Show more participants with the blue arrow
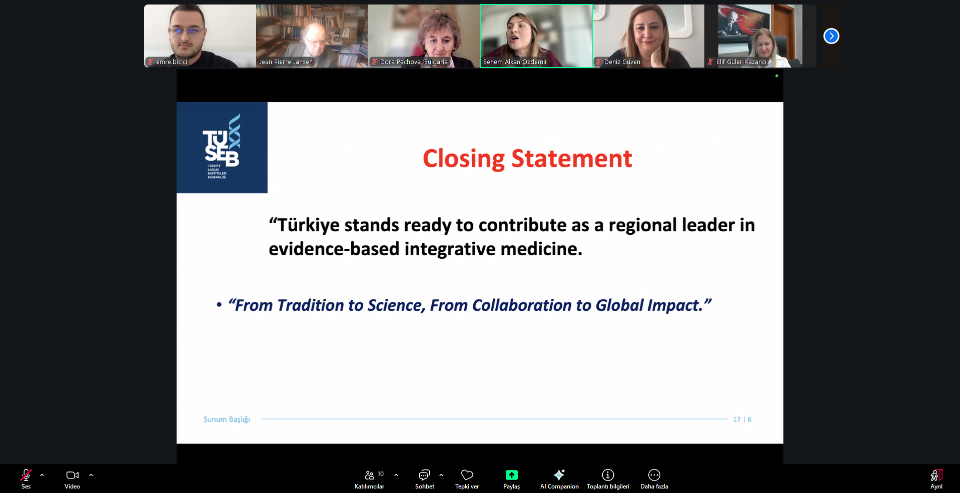The height and width of the screenshot is (493, 960). (831, 36)
